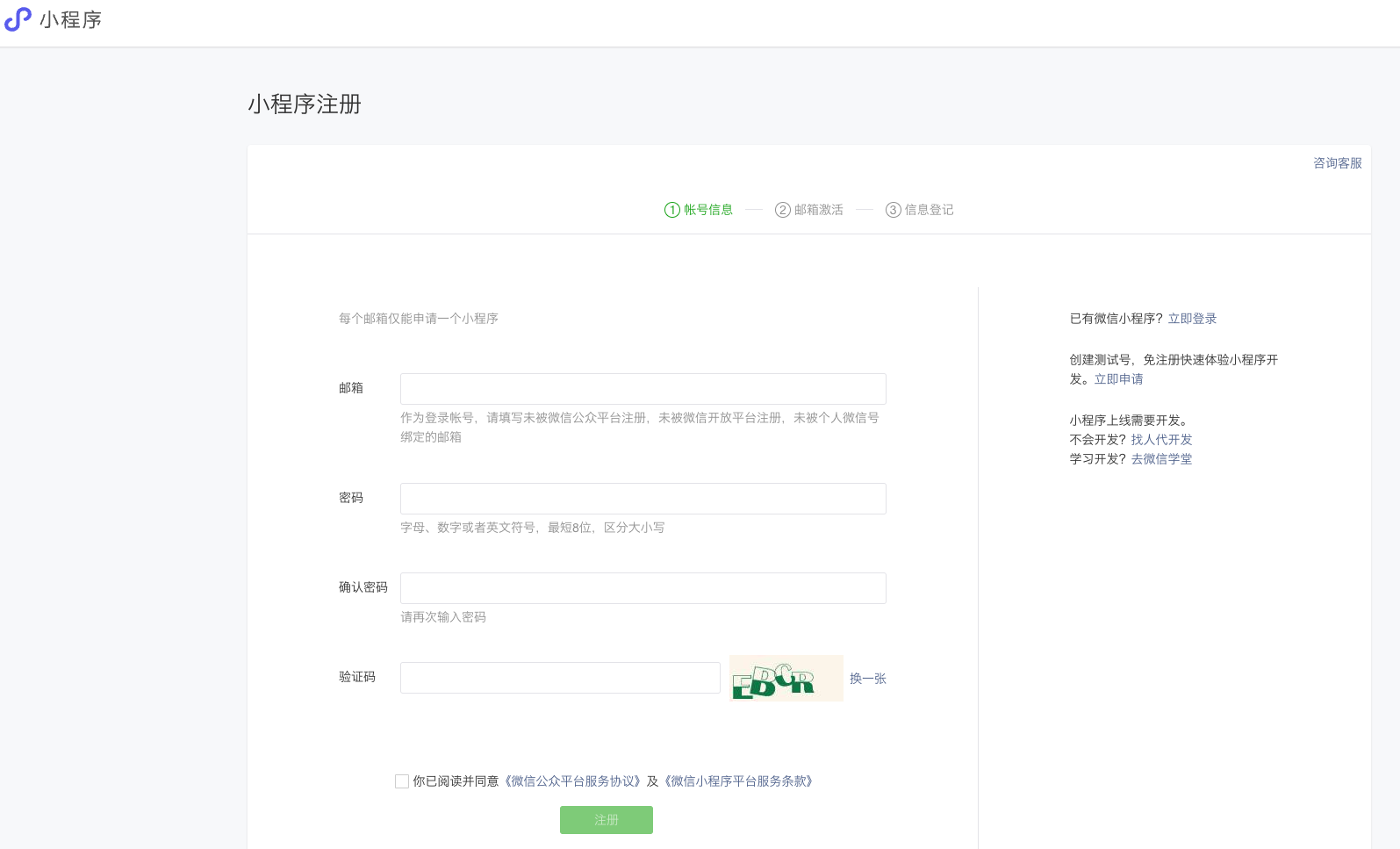Open the 咨询客服 support link
Viewport: 1400px width, 849px height.
tap(1338, 163)
